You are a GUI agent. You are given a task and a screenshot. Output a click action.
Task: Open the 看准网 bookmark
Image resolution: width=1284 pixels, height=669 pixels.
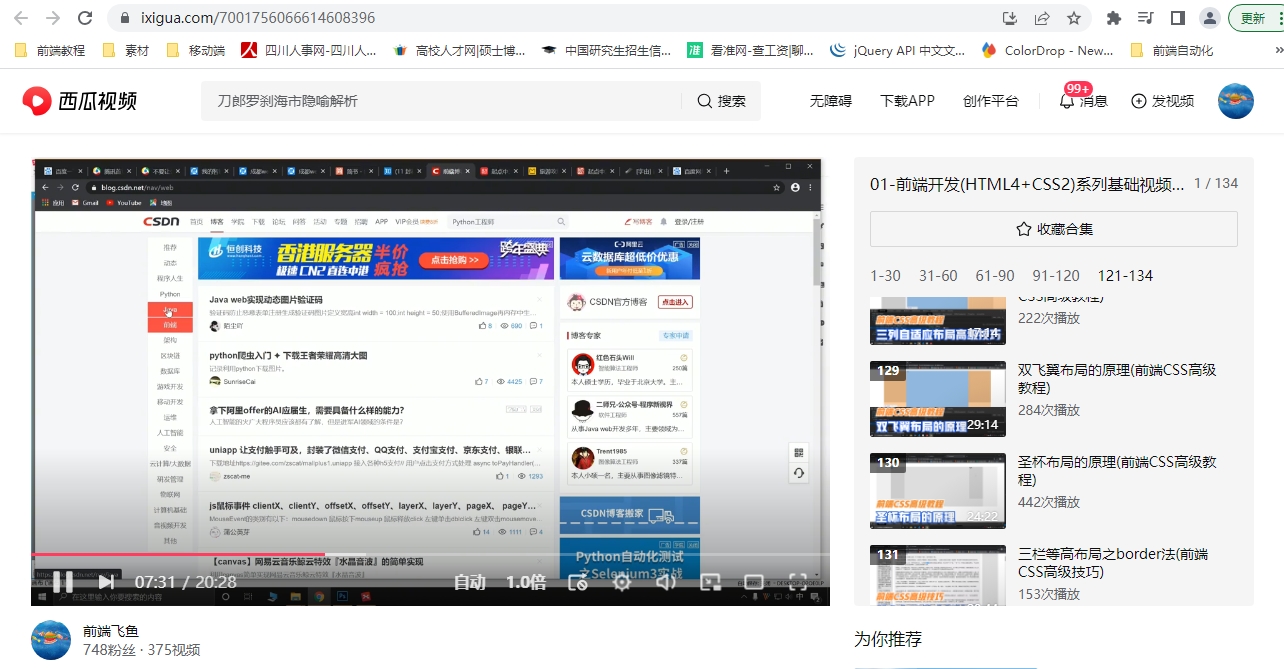pos(750,50)
